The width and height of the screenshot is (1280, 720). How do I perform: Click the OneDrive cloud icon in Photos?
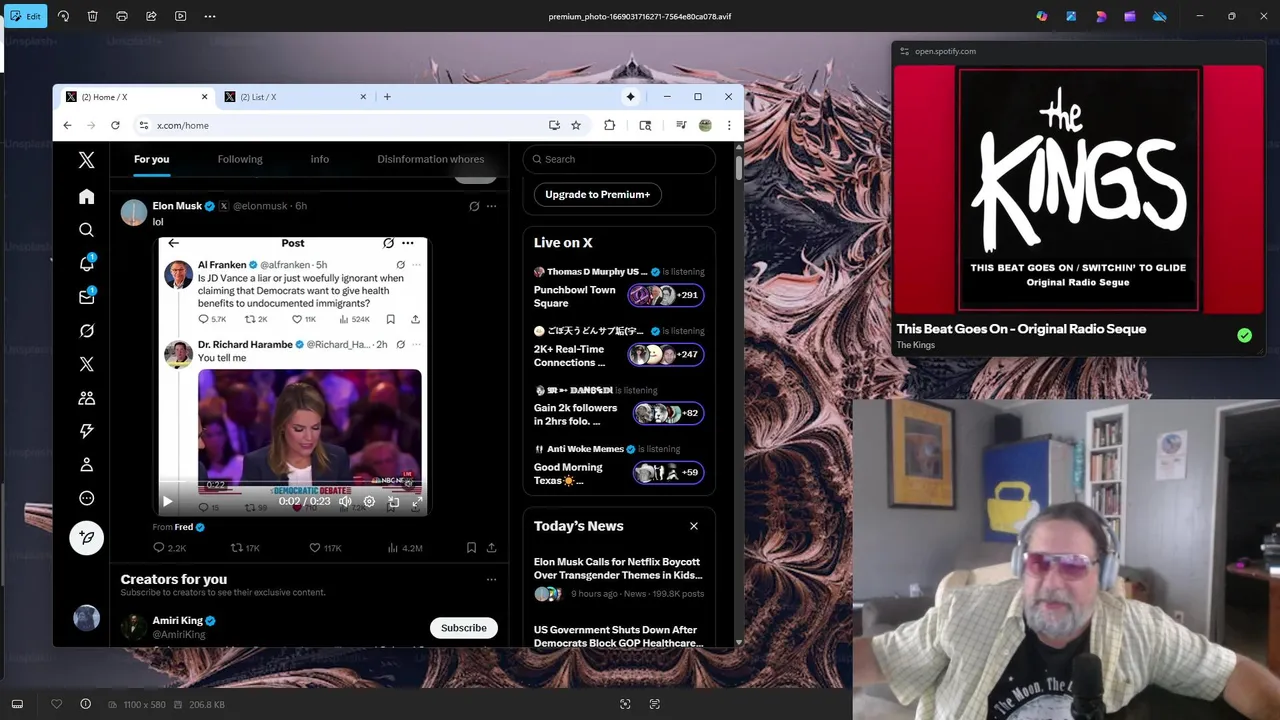click(x=1160, y=16)
